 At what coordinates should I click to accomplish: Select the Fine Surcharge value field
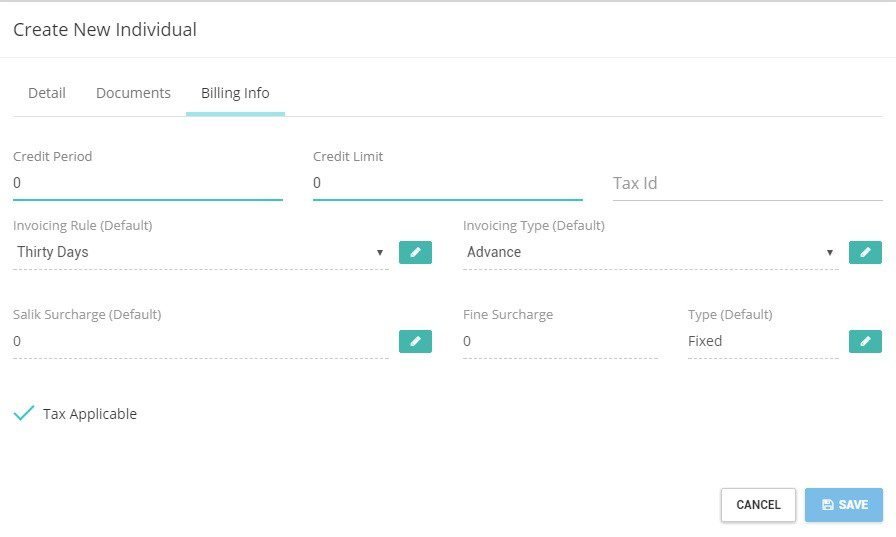coord(560,341)
